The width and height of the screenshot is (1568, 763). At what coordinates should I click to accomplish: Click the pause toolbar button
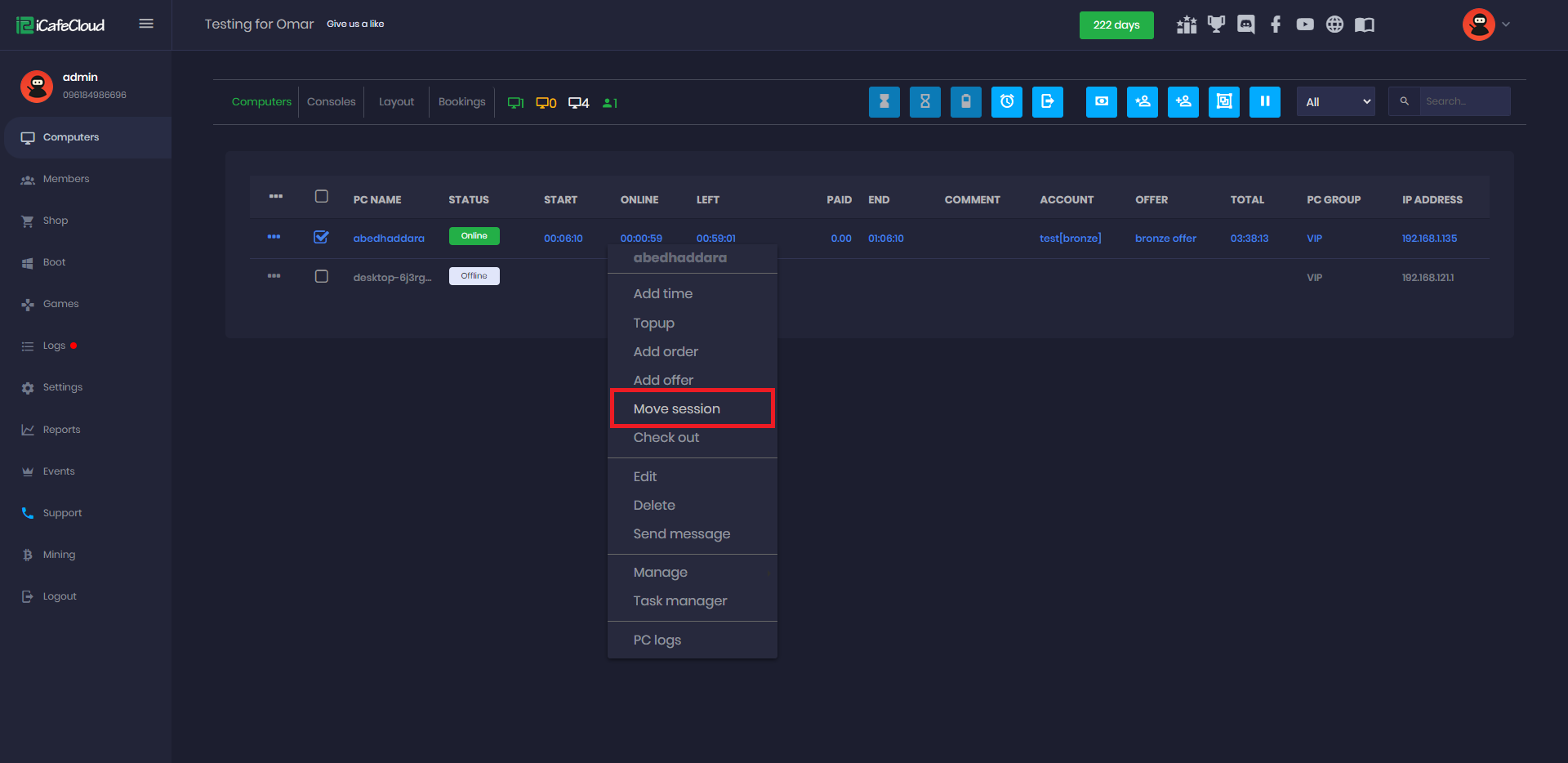pyautogui.click(x=1264, y=102)
